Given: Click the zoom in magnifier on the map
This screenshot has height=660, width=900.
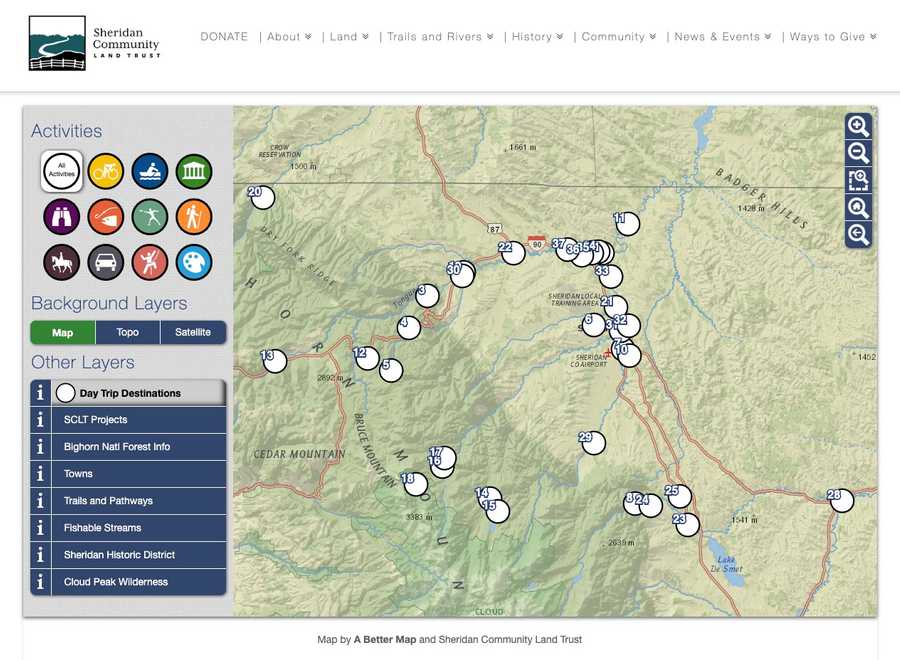Looking at the screenshot, I should (x=858, y=126).
